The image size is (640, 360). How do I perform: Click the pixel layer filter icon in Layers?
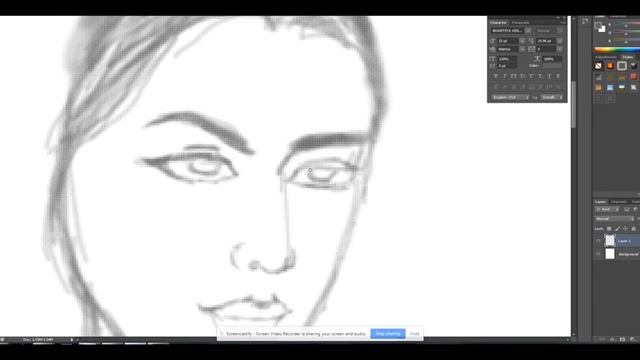point(627,209)
